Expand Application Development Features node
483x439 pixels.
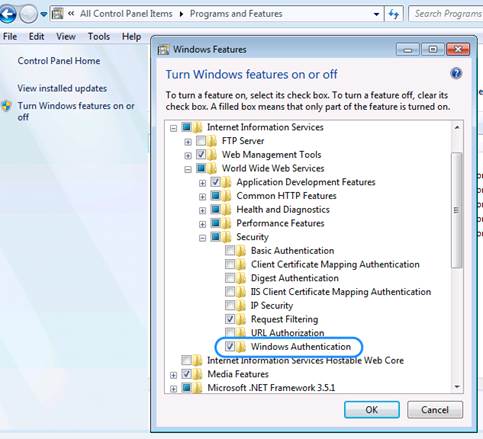tap(202, 183)
